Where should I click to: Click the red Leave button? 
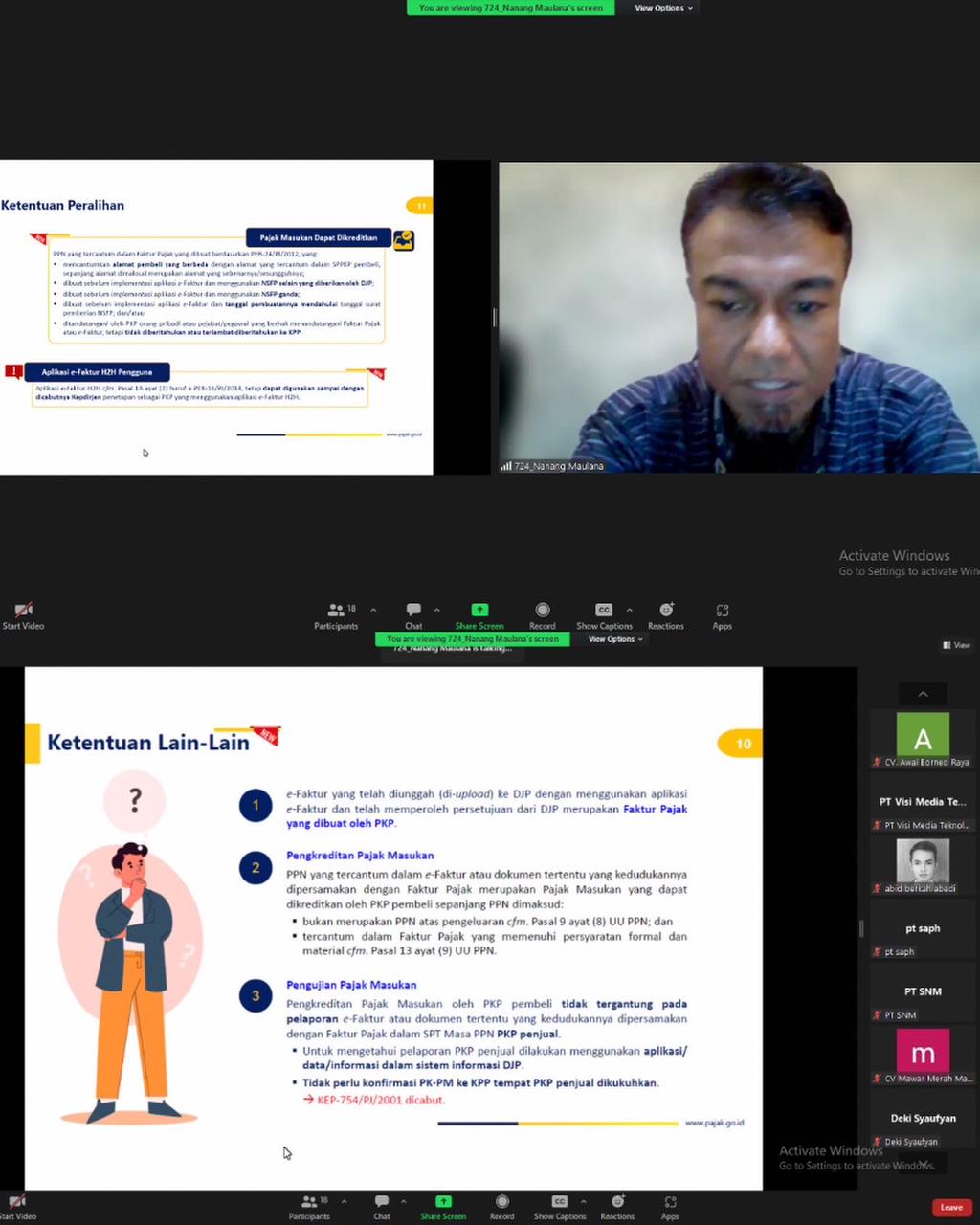951,1208
